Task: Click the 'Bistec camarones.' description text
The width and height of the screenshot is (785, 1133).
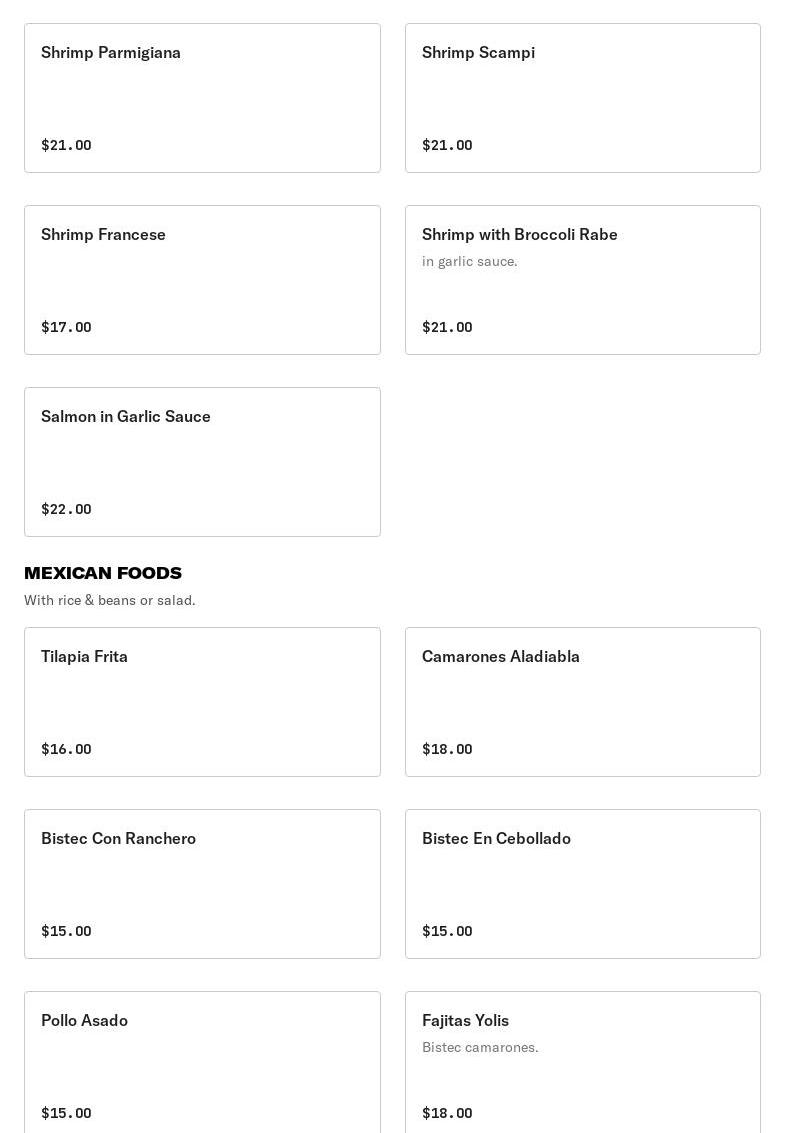Action: coord(480,1047)
